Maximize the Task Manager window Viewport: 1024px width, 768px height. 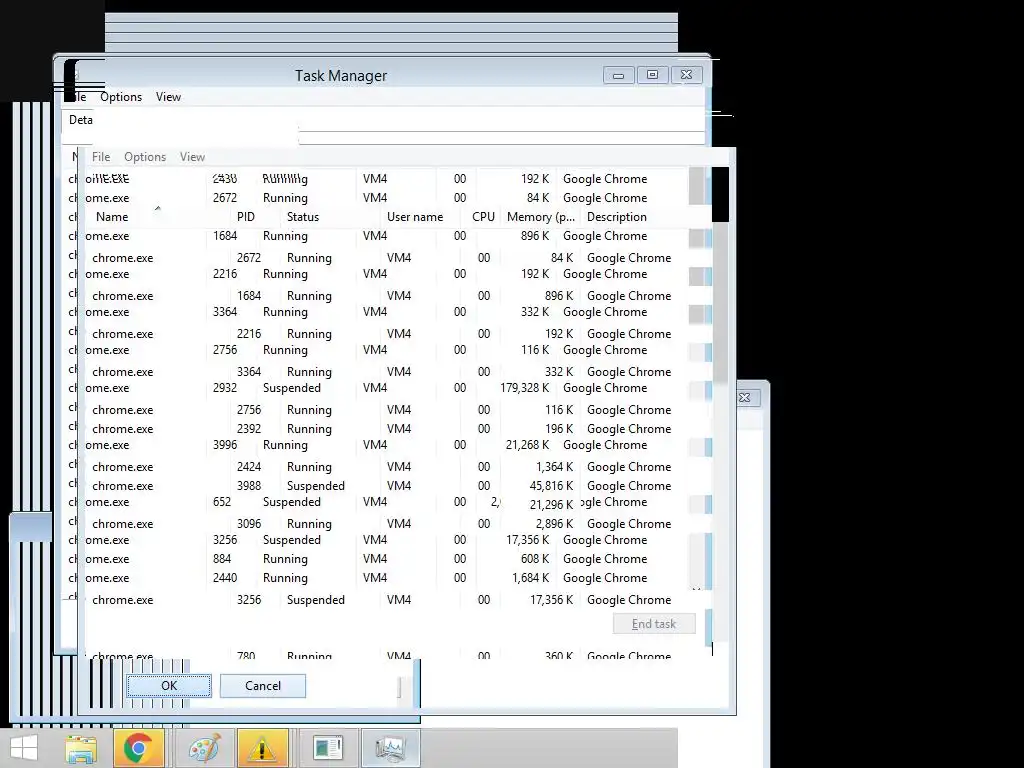coord(652,75)
